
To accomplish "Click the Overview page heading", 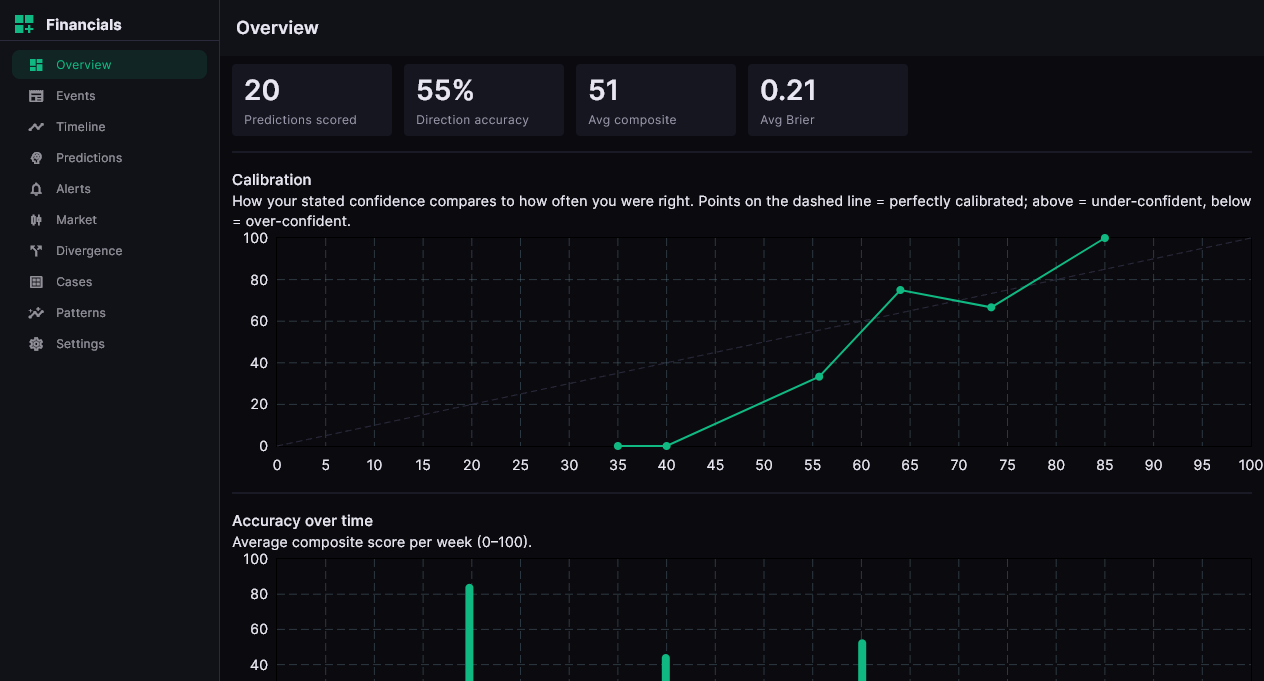I will [x=277, y=28].
